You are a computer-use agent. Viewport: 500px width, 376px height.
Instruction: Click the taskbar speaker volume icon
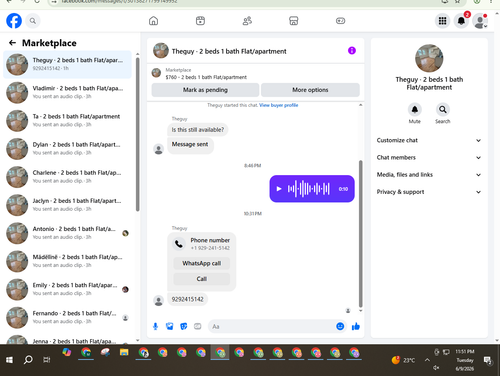(436, 368)
